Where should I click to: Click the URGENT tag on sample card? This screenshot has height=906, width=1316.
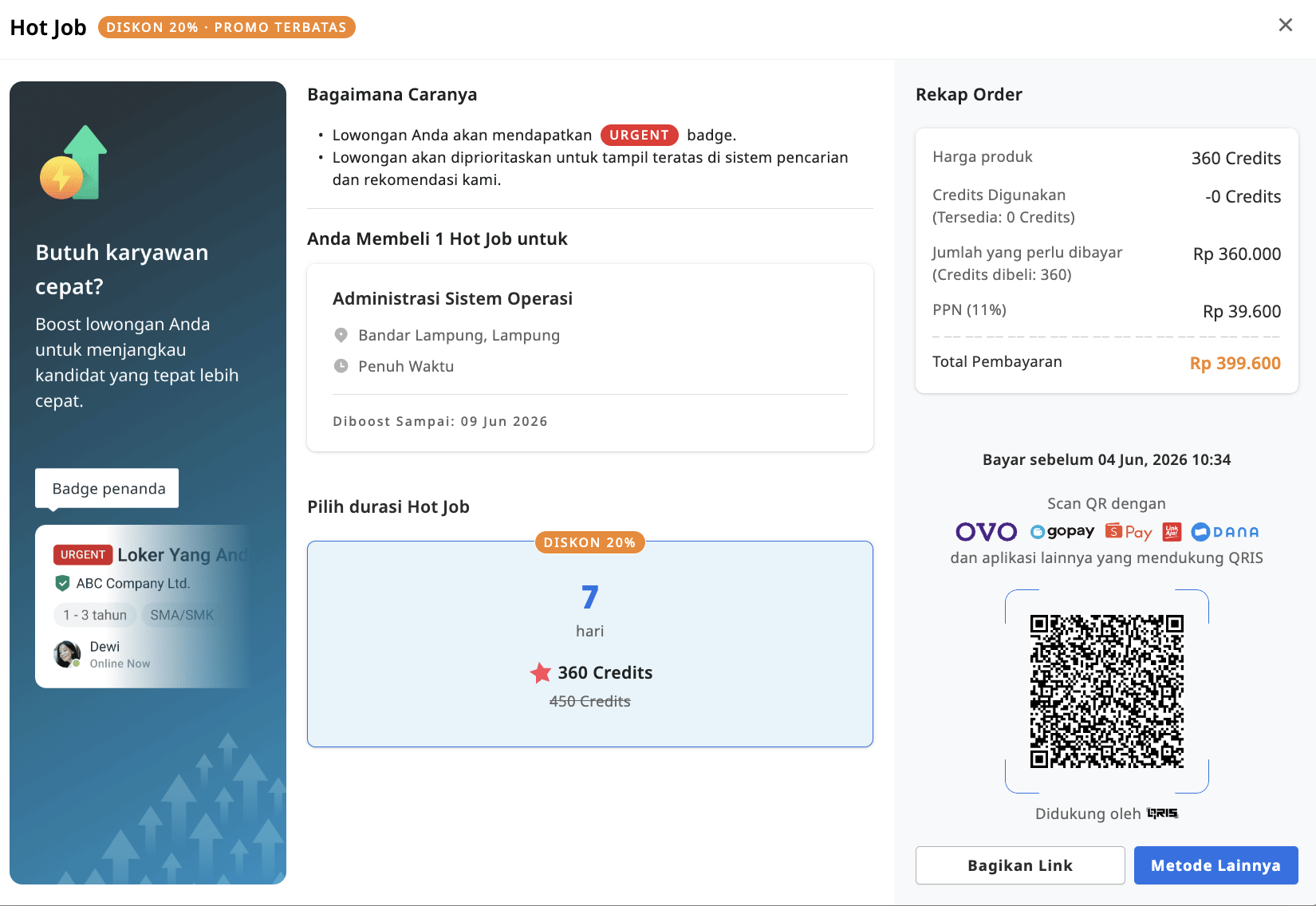click(x=83, y=554)
